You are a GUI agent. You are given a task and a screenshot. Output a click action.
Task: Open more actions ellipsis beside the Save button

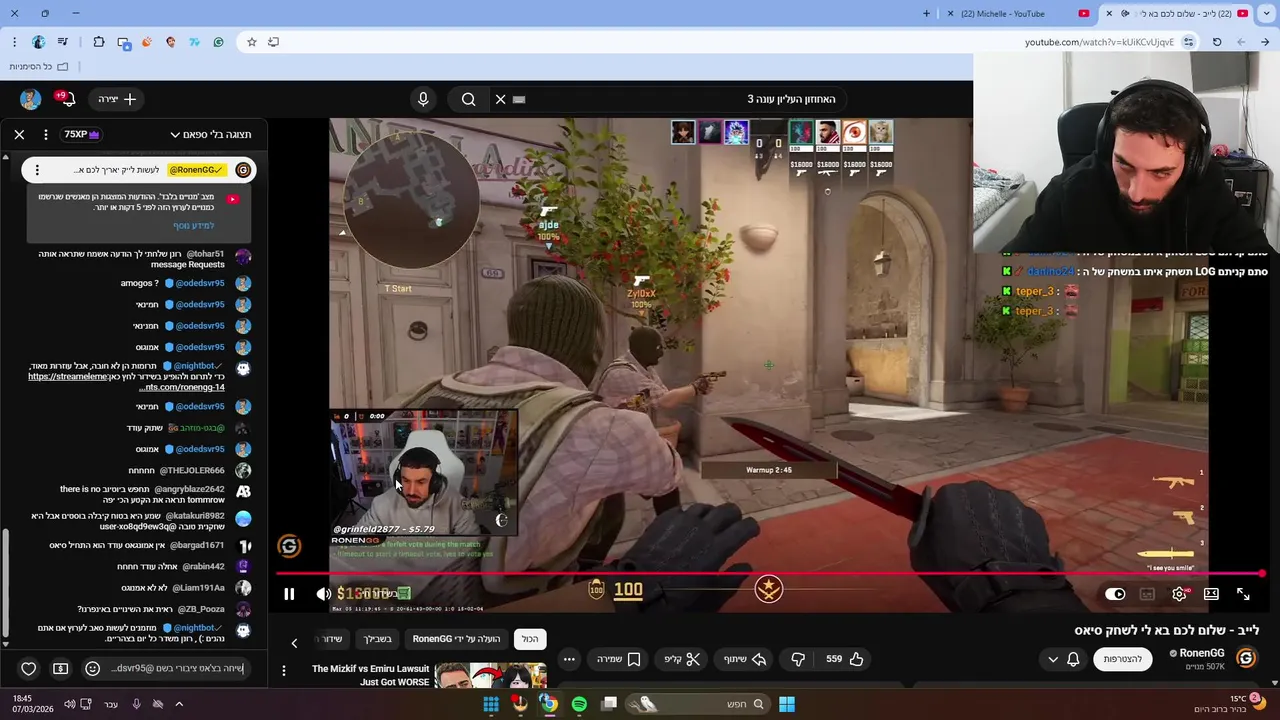pos(569,659)
